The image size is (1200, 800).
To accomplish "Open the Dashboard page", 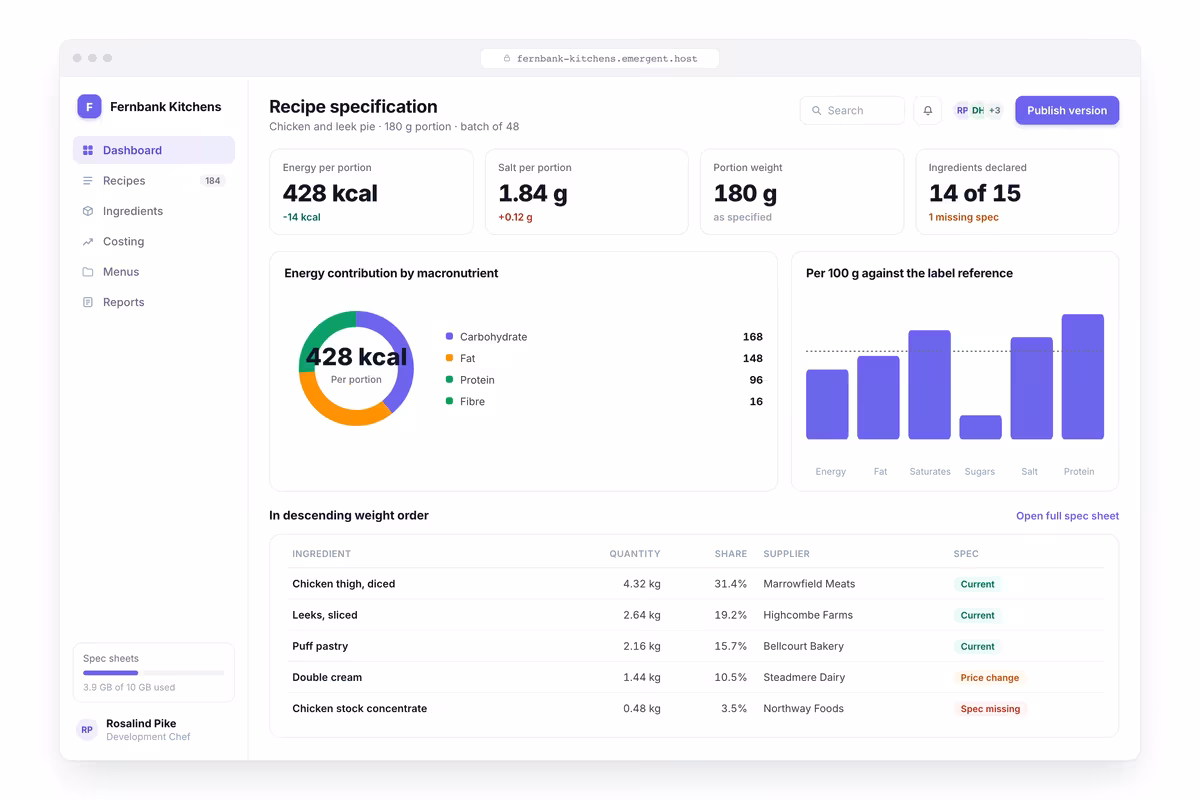I will click(x=154, y=150).
